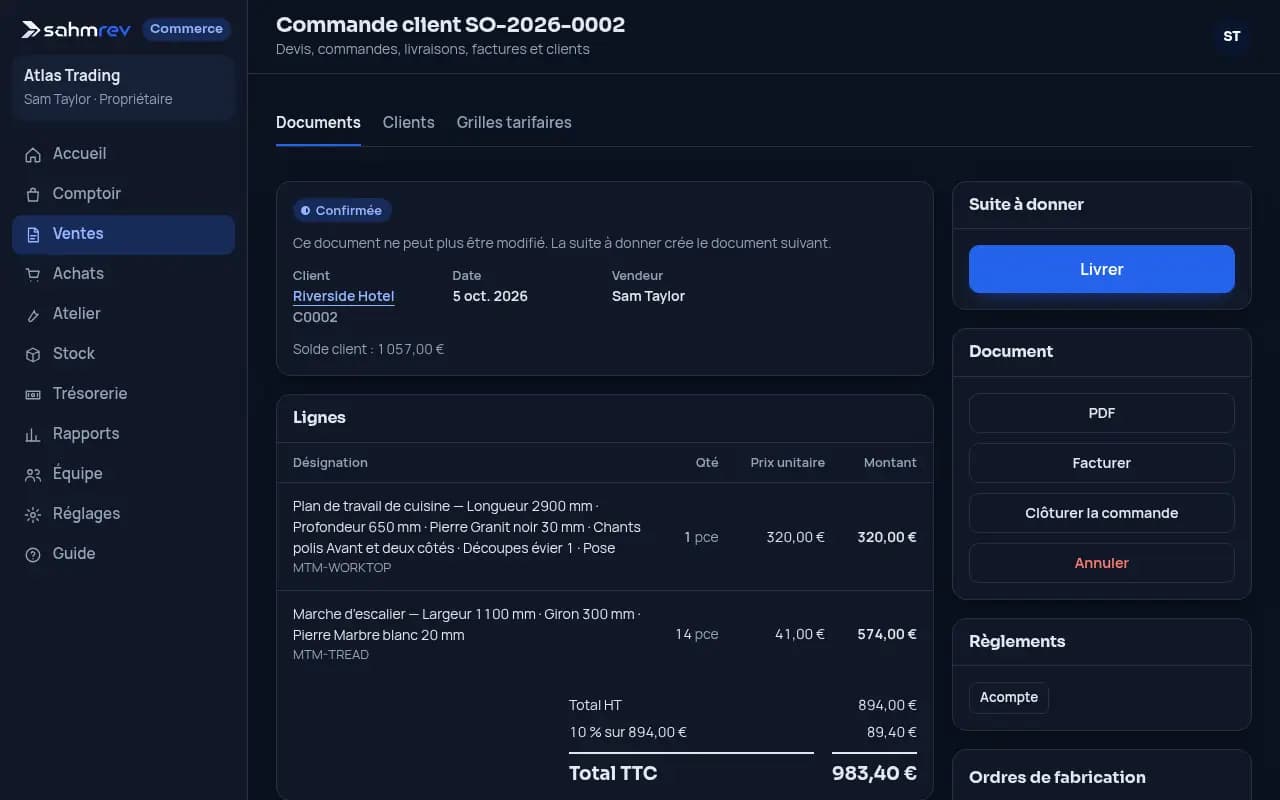Viewport: 1280px width, 800px height.
Task: Click the sahmrev logo
Action: 77,29
